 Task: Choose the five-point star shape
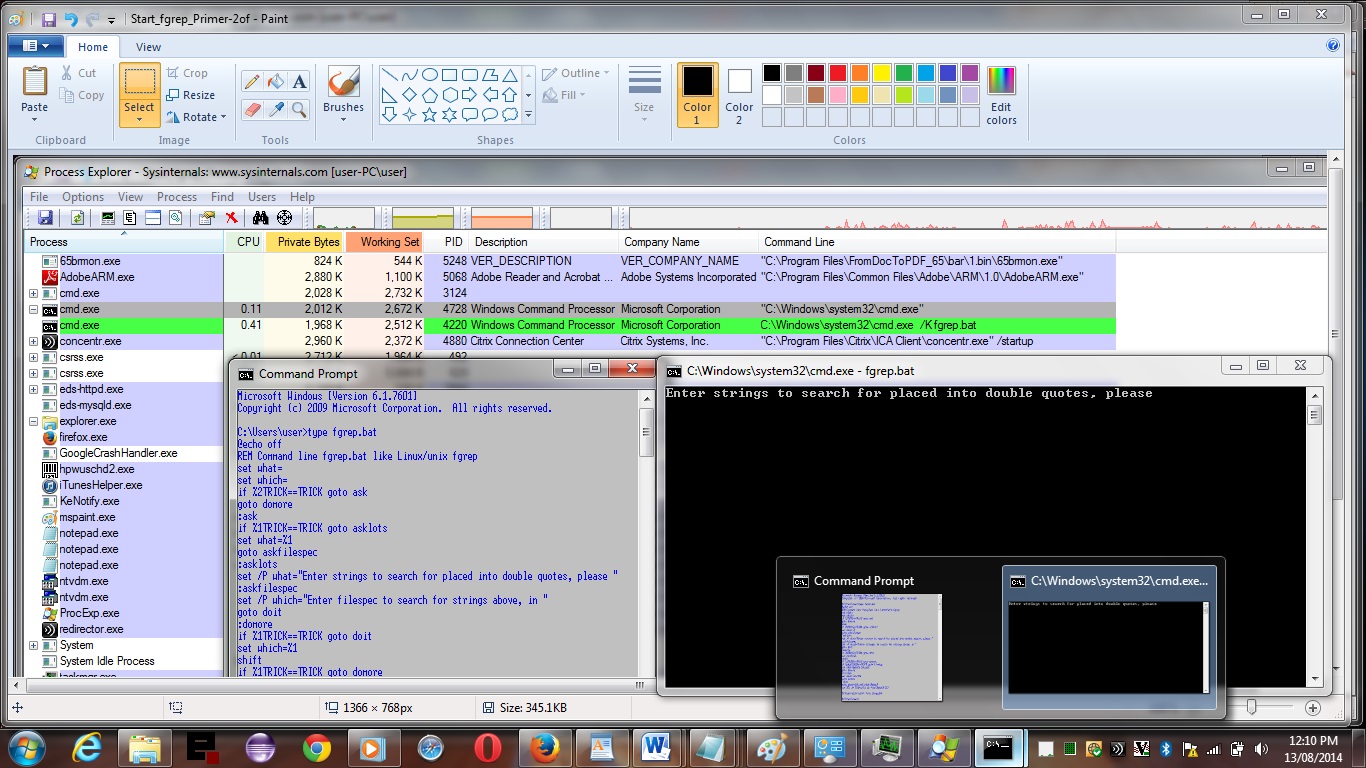coord(430,115)
